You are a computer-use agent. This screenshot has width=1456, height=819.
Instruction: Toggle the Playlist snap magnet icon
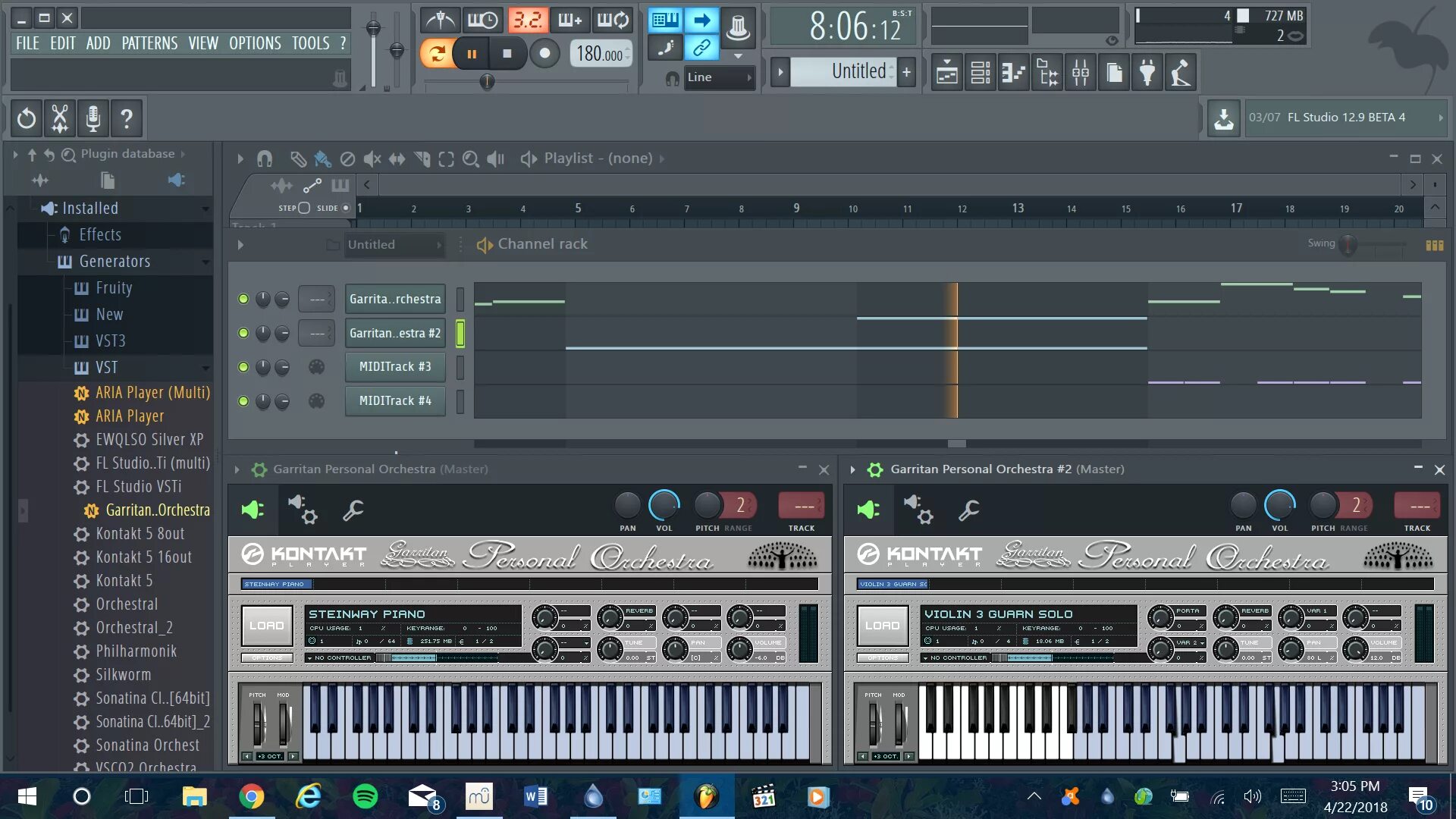pos(264,158)
